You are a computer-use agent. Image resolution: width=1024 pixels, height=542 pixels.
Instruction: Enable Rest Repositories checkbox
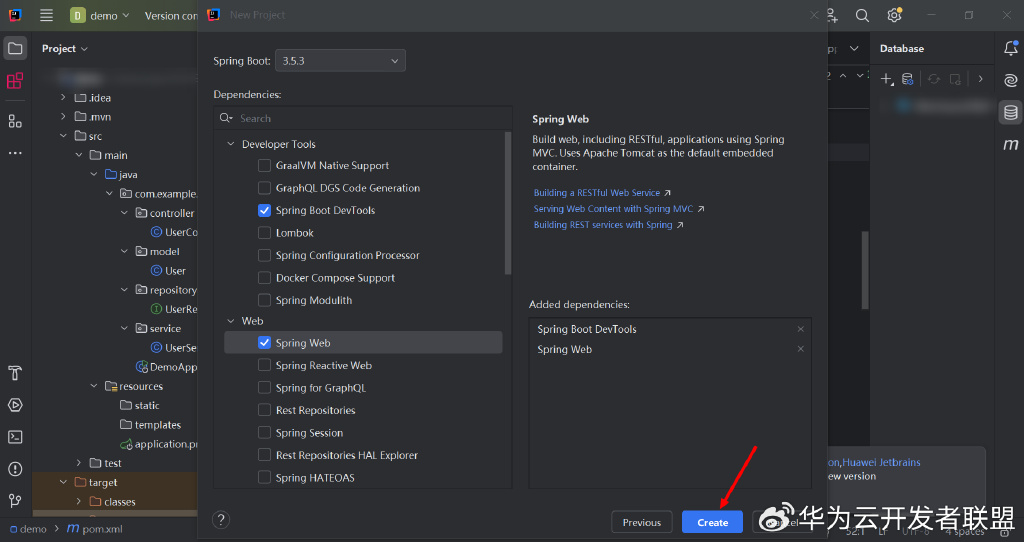tap(264, 410)
